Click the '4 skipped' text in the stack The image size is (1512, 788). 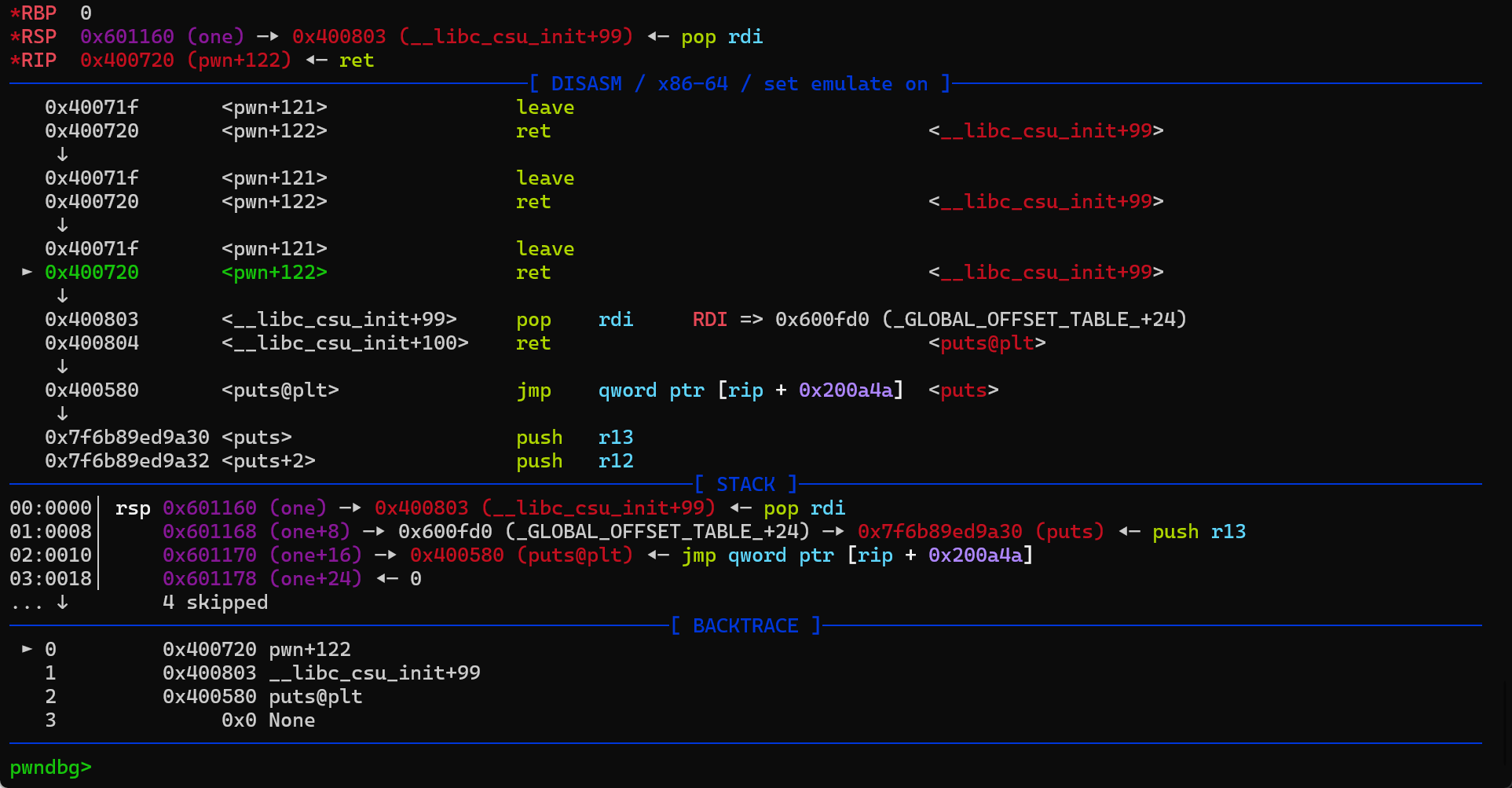[215, 603]
